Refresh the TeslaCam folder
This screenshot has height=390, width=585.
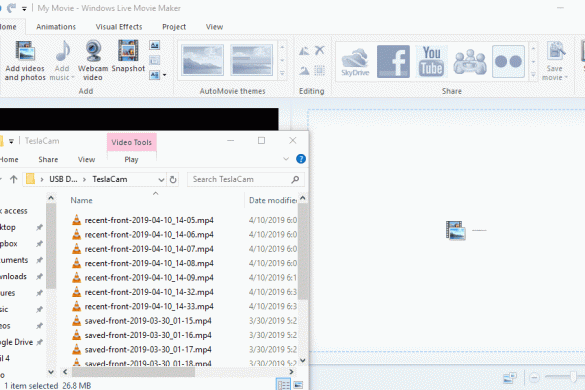pos(173,180)
